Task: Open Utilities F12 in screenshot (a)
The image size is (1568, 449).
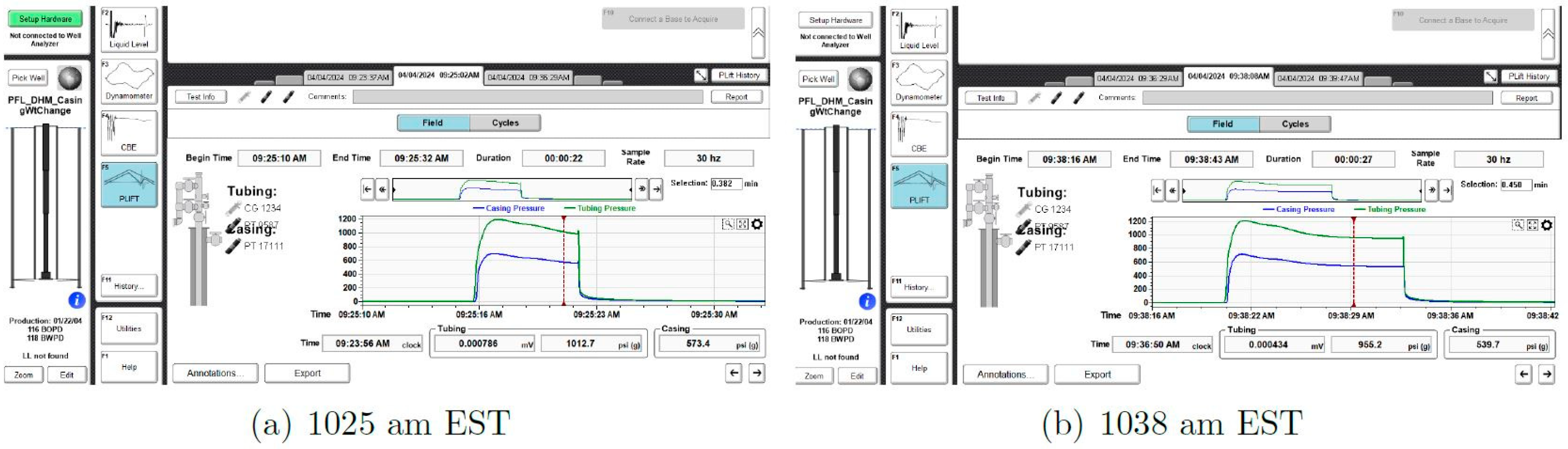Action: (x=129, y=329)
